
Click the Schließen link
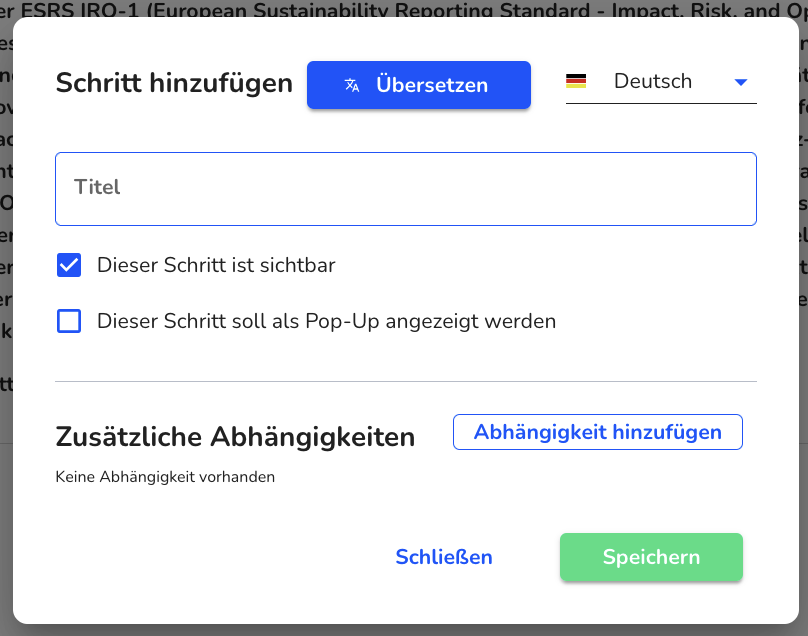pos(444,557)
